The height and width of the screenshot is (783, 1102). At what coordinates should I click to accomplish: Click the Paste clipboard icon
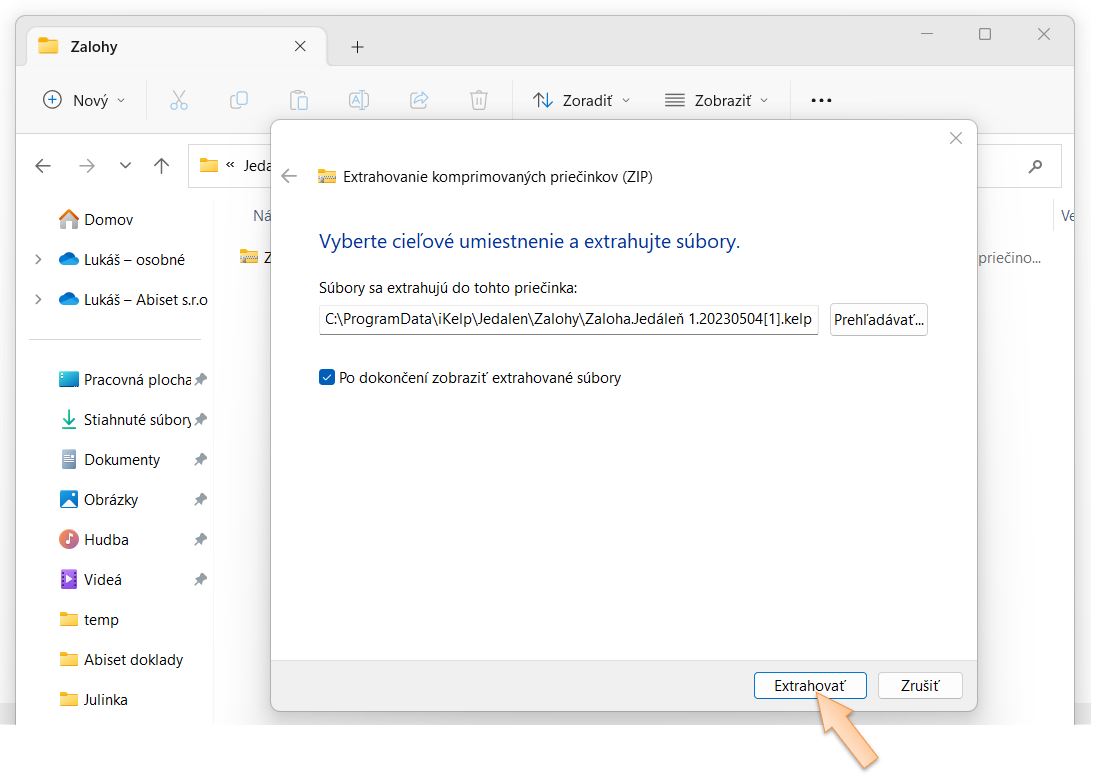(299, 100)
